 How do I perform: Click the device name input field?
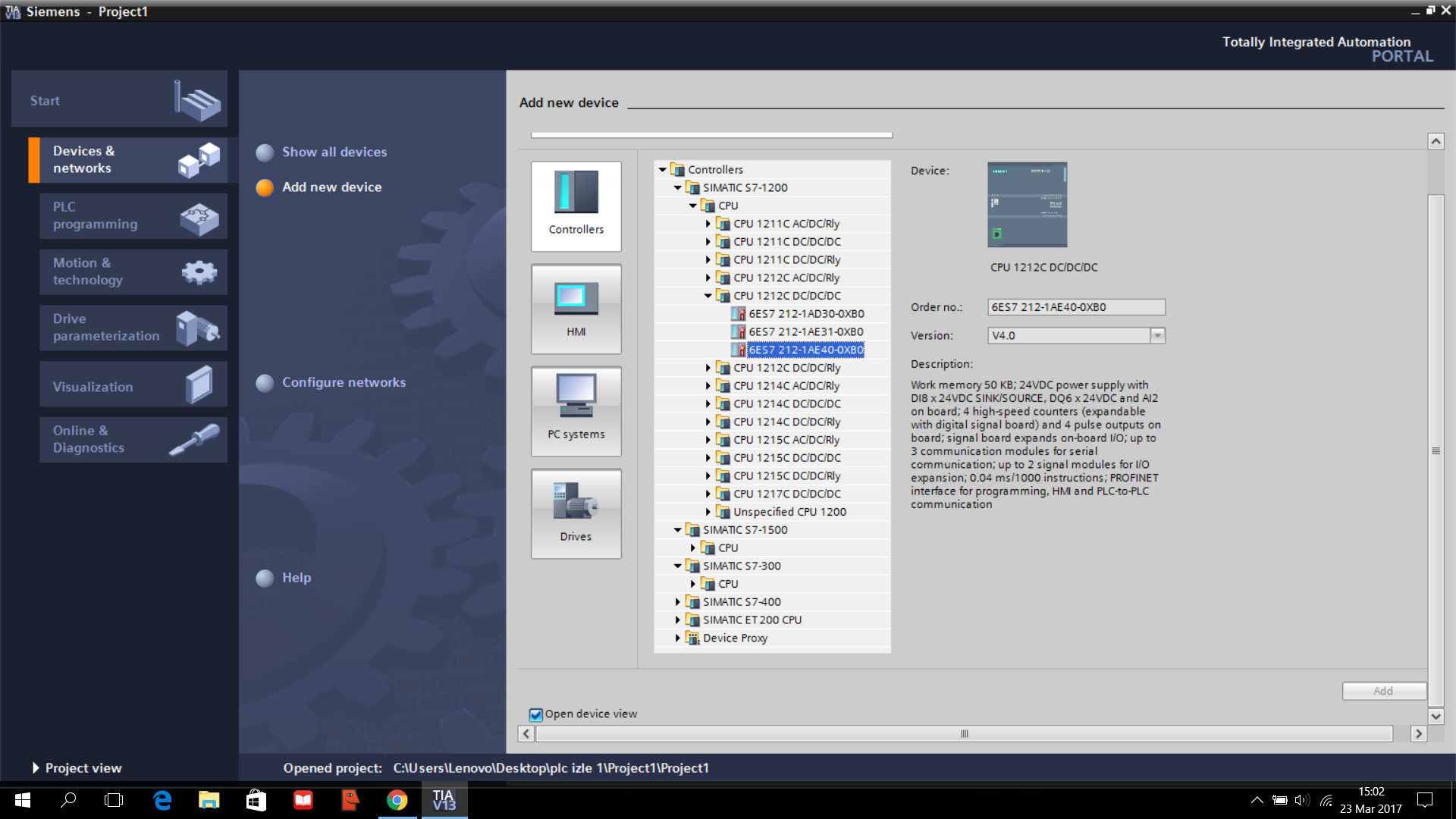coord(711,134)
